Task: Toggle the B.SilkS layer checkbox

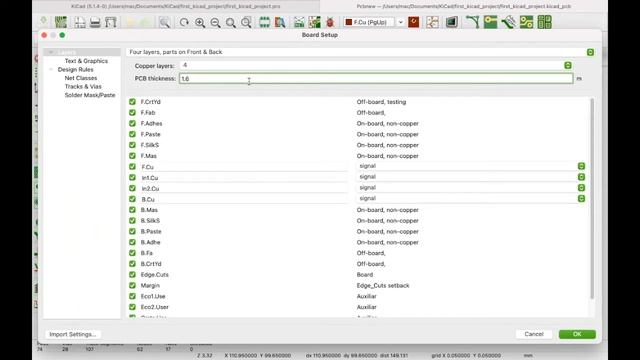Action: pyautogui.click(x=132, y=220)
